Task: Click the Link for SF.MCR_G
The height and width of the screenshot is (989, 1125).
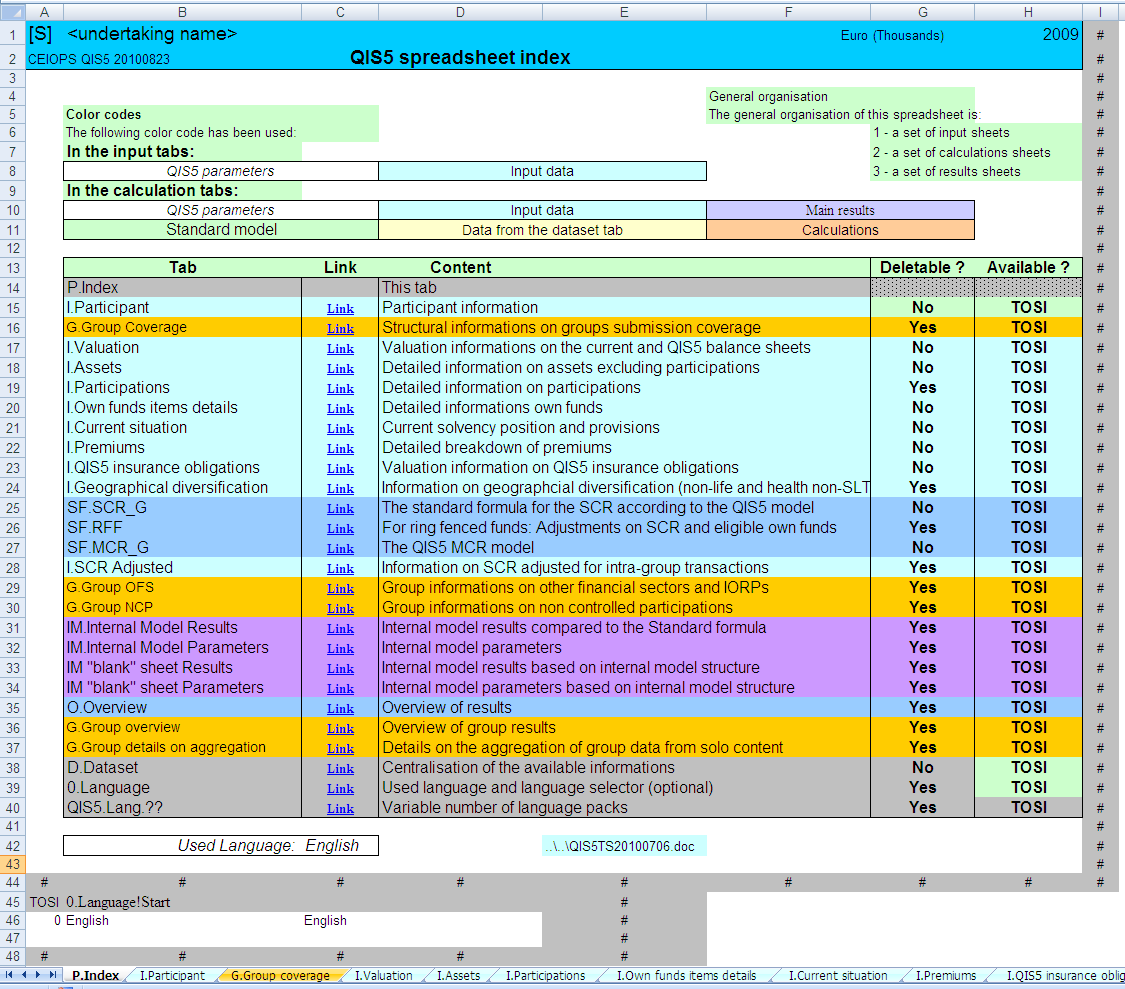Action: pos(340,549)
